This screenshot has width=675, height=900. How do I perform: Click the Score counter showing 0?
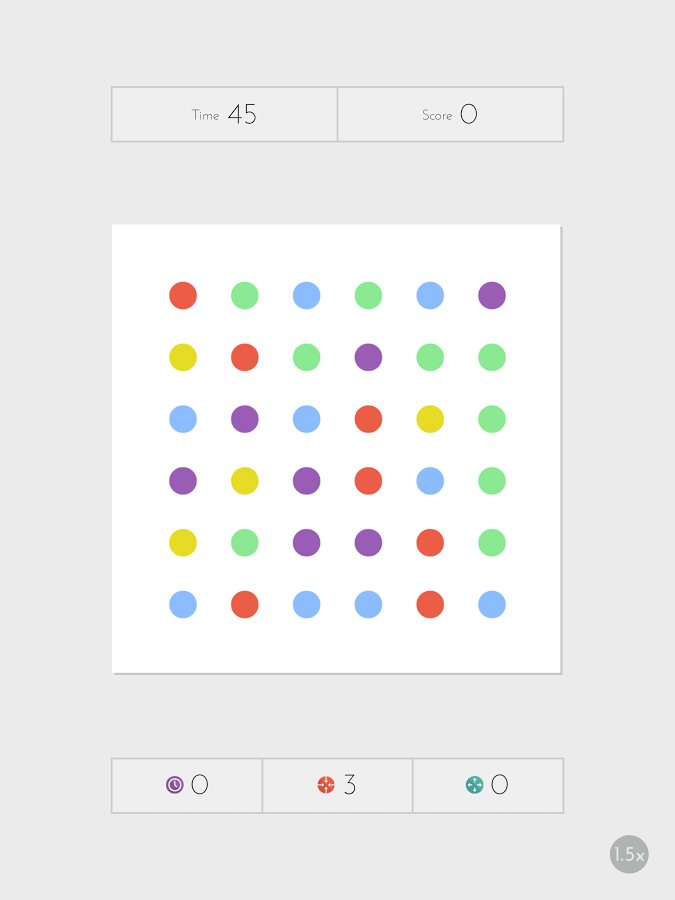(450, 114)
